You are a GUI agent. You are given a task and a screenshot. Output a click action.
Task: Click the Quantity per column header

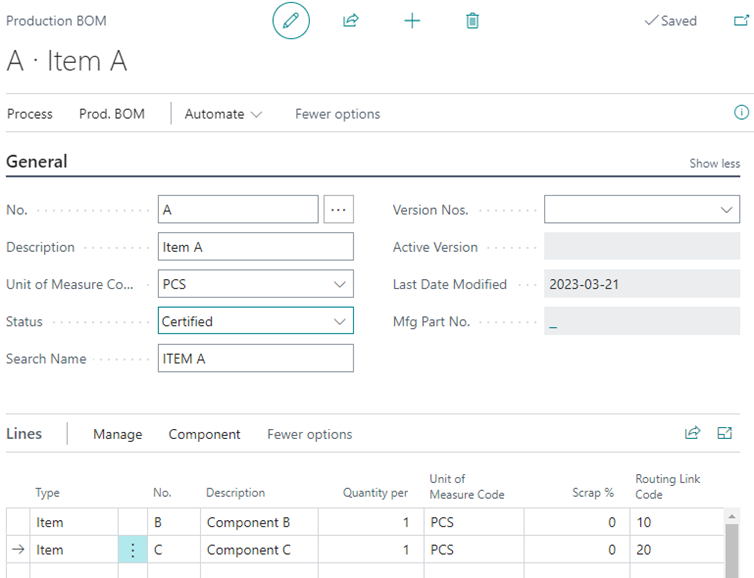[375, 493]
